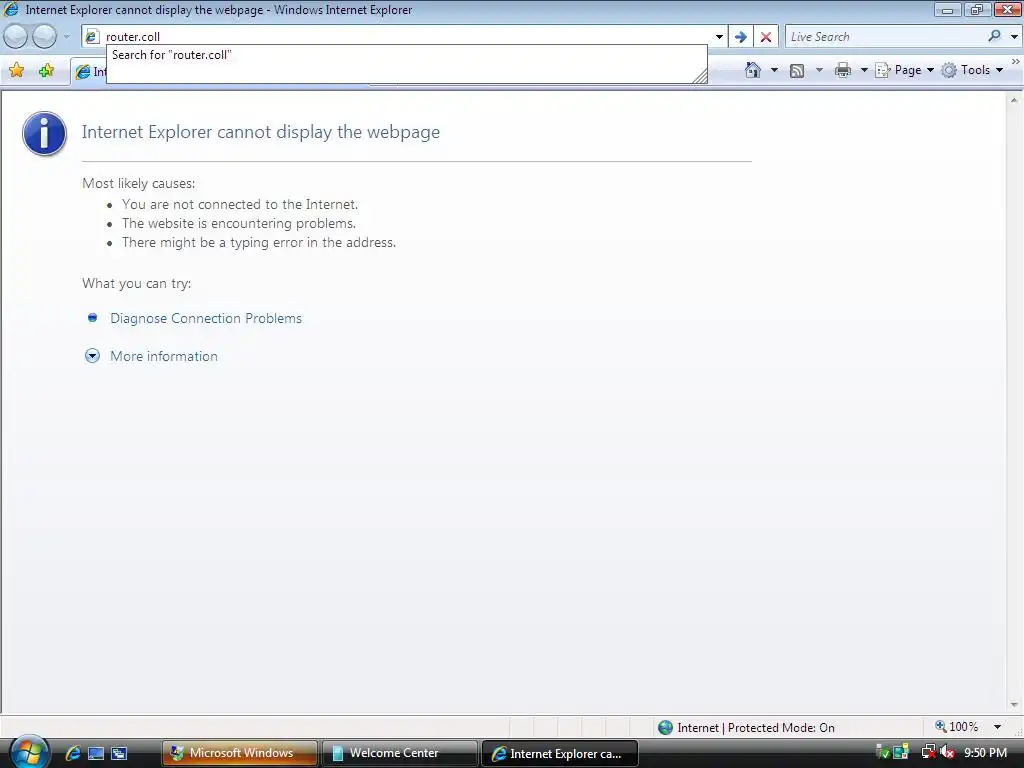Open the Windows Start orb

28,751
